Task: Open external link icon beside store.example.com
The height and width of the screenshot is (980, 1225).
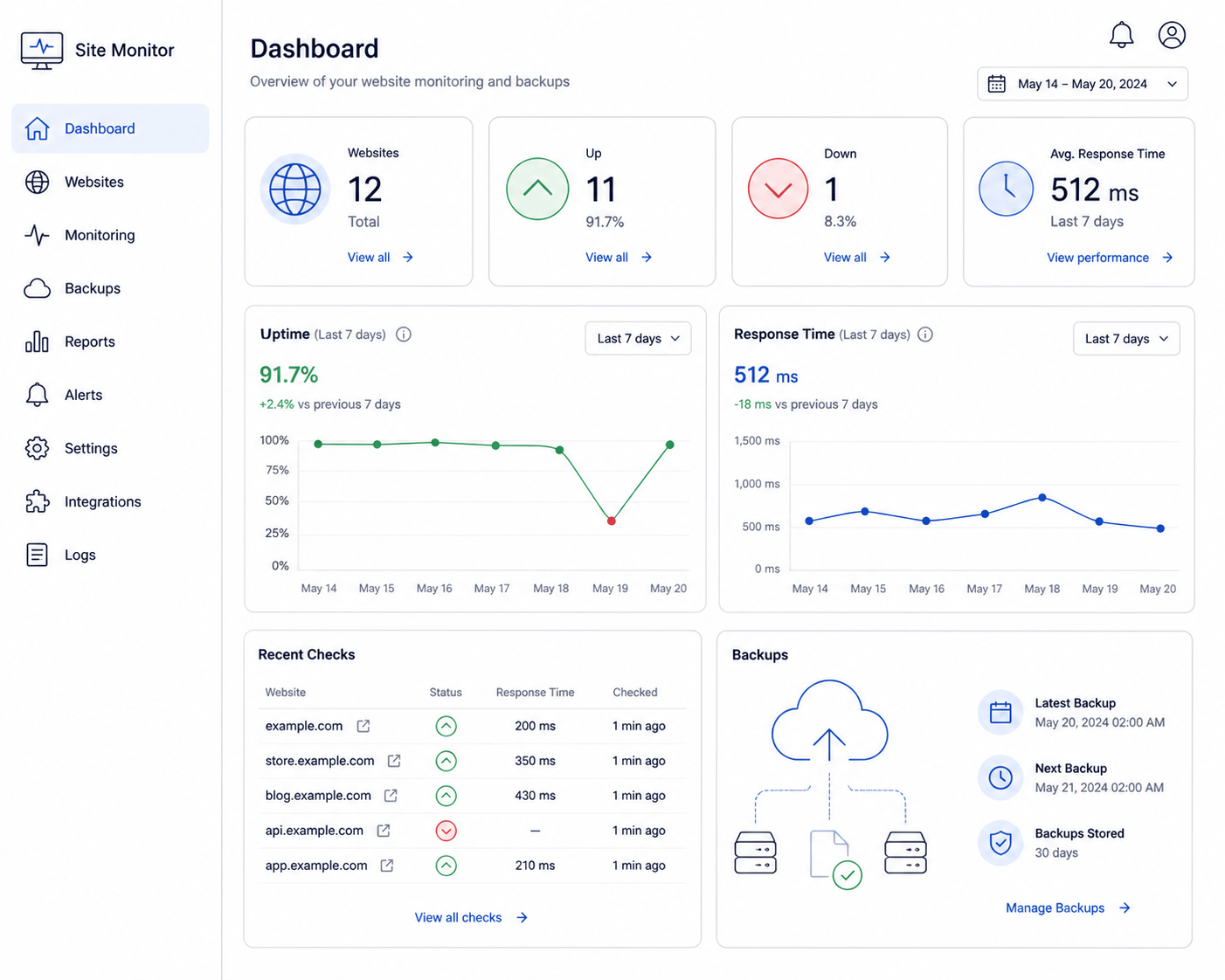Action: (x=394, y=761)
